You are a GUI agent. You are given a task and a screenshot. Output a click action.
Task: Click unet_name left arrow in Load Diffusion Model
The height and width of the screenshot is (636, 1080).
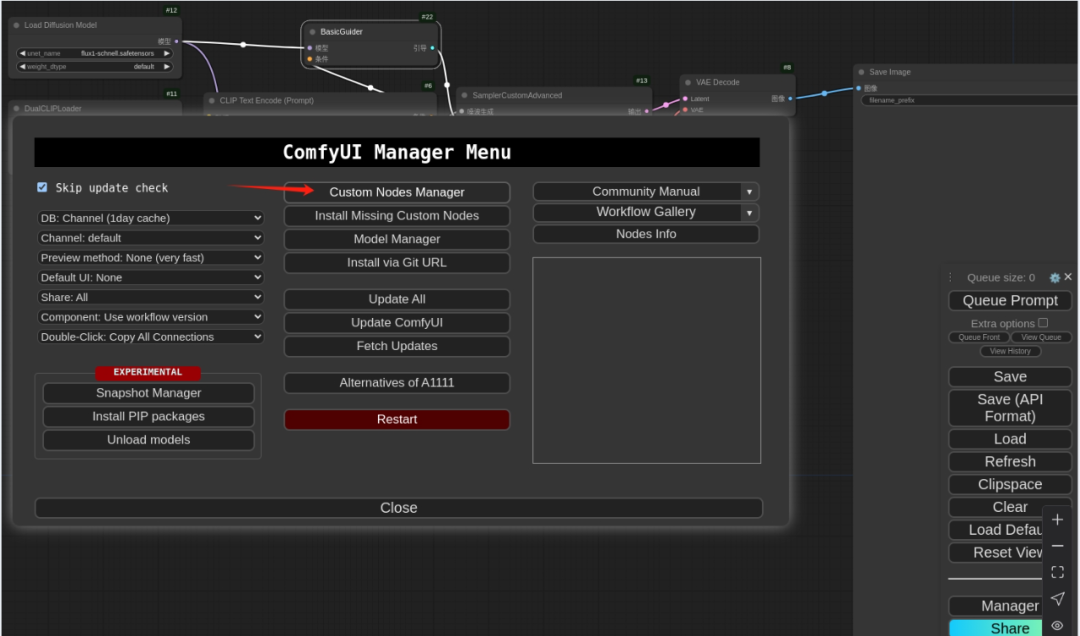pos(22,53)
